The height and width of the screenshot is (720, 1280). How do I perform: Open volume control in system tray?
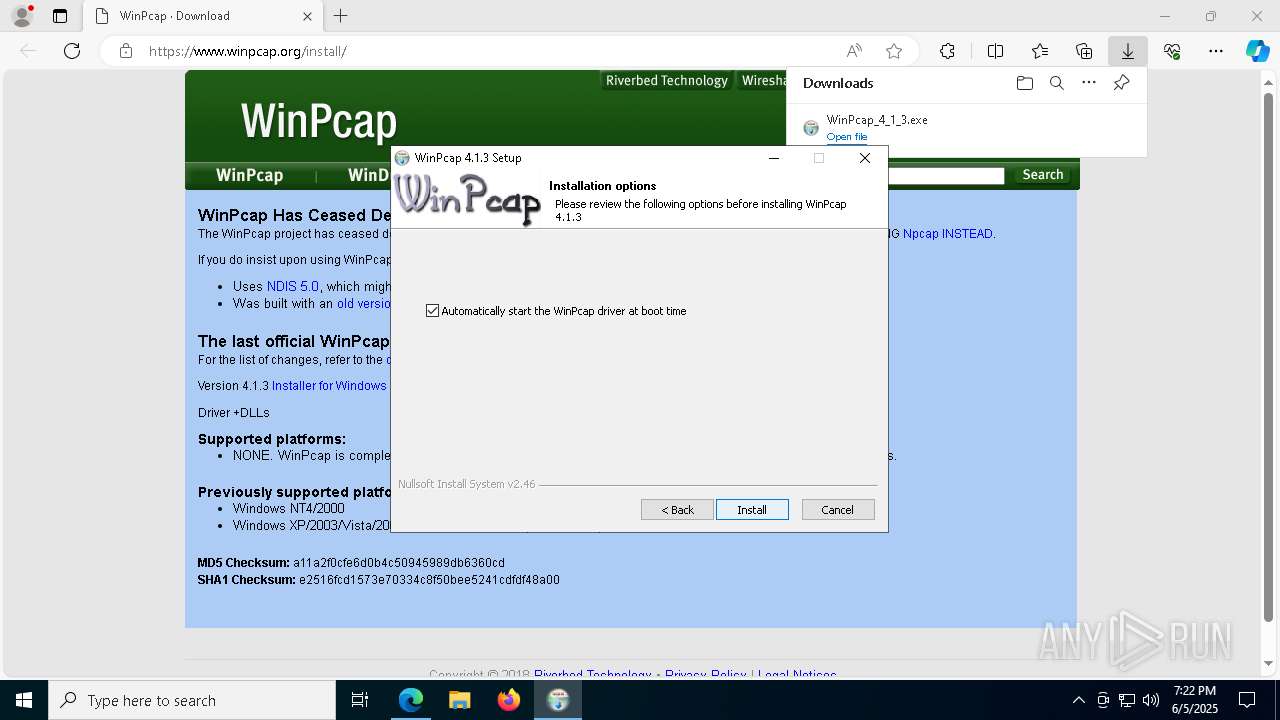[1151, 701]
